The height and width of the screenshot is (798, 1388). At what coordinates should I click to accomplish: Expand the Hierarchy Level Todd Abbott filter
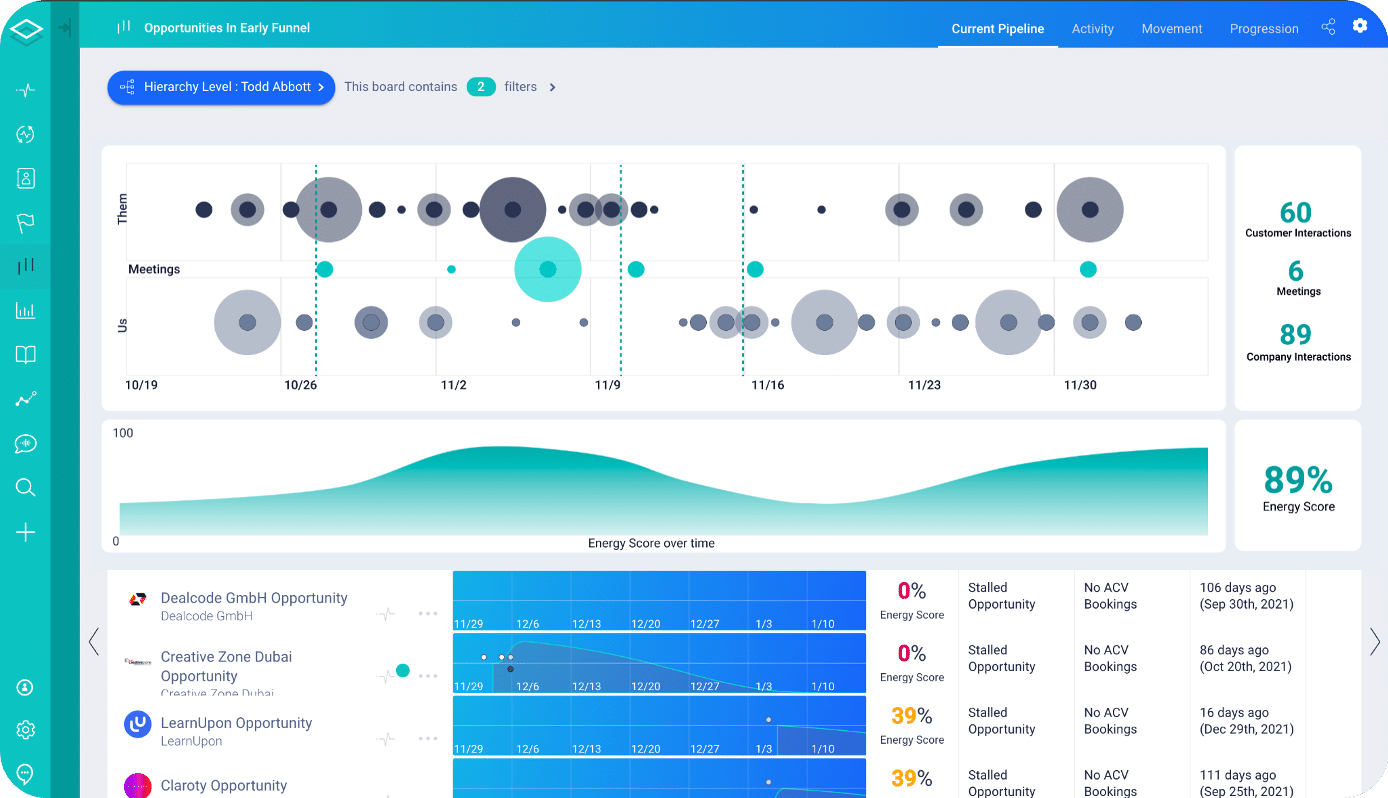(x=221, y=87)
